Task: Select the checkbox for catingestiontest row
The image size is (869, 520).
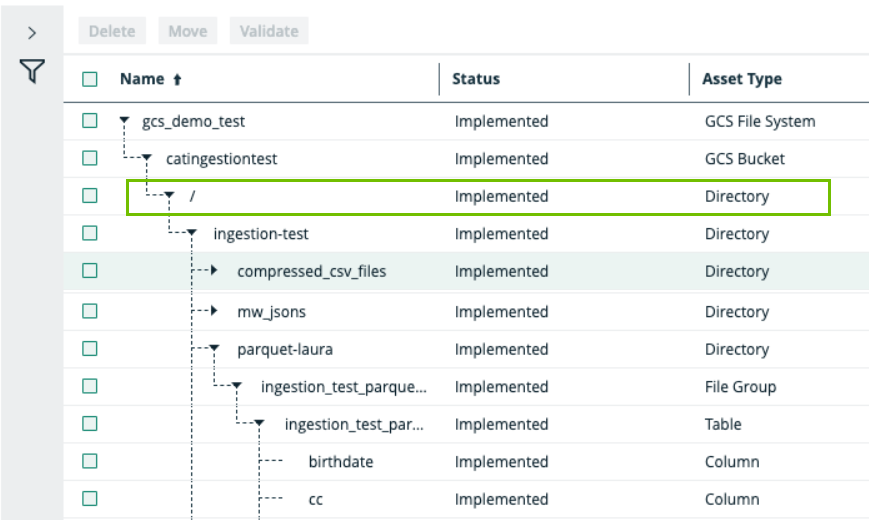Action: (90, 158)
